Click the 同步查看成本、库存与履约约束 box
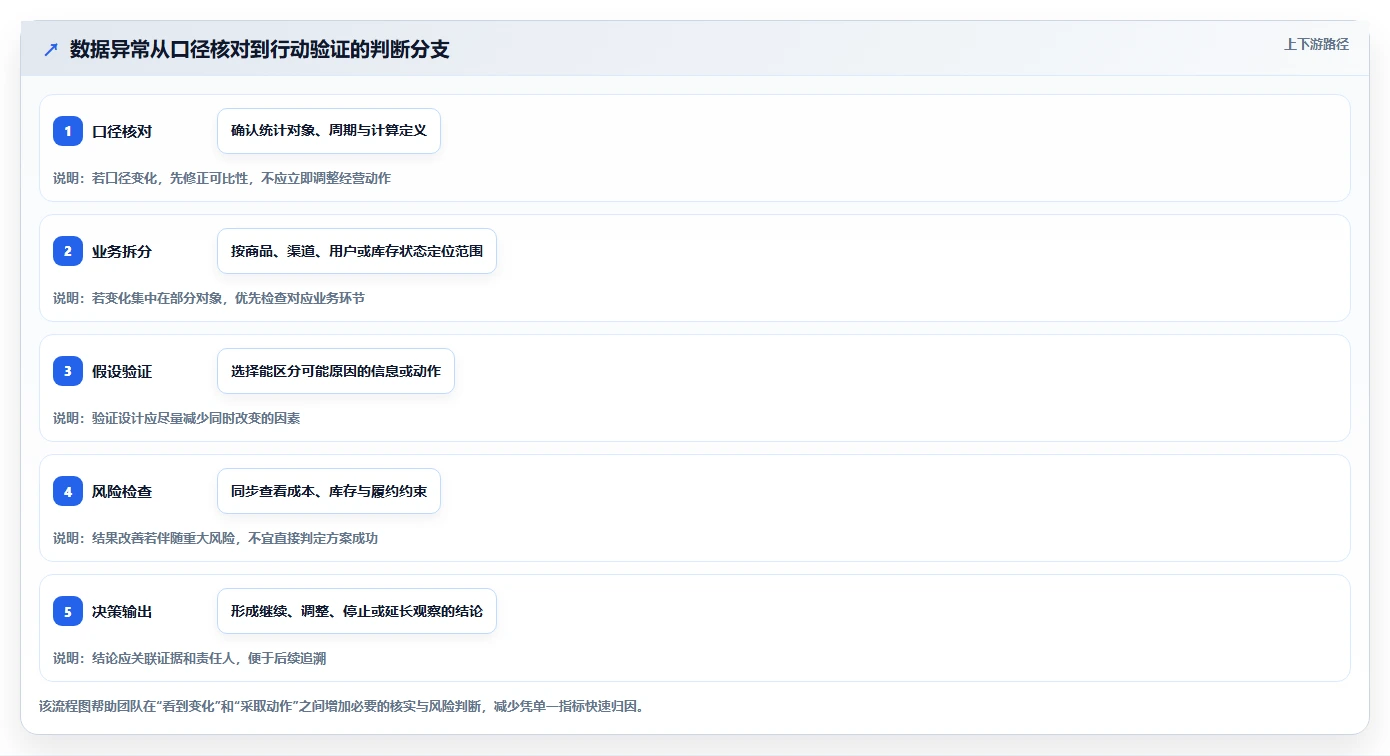Image resolution: width=1390 pixels, height=756 pixels. pyautogui.click(x=329, y=491)
